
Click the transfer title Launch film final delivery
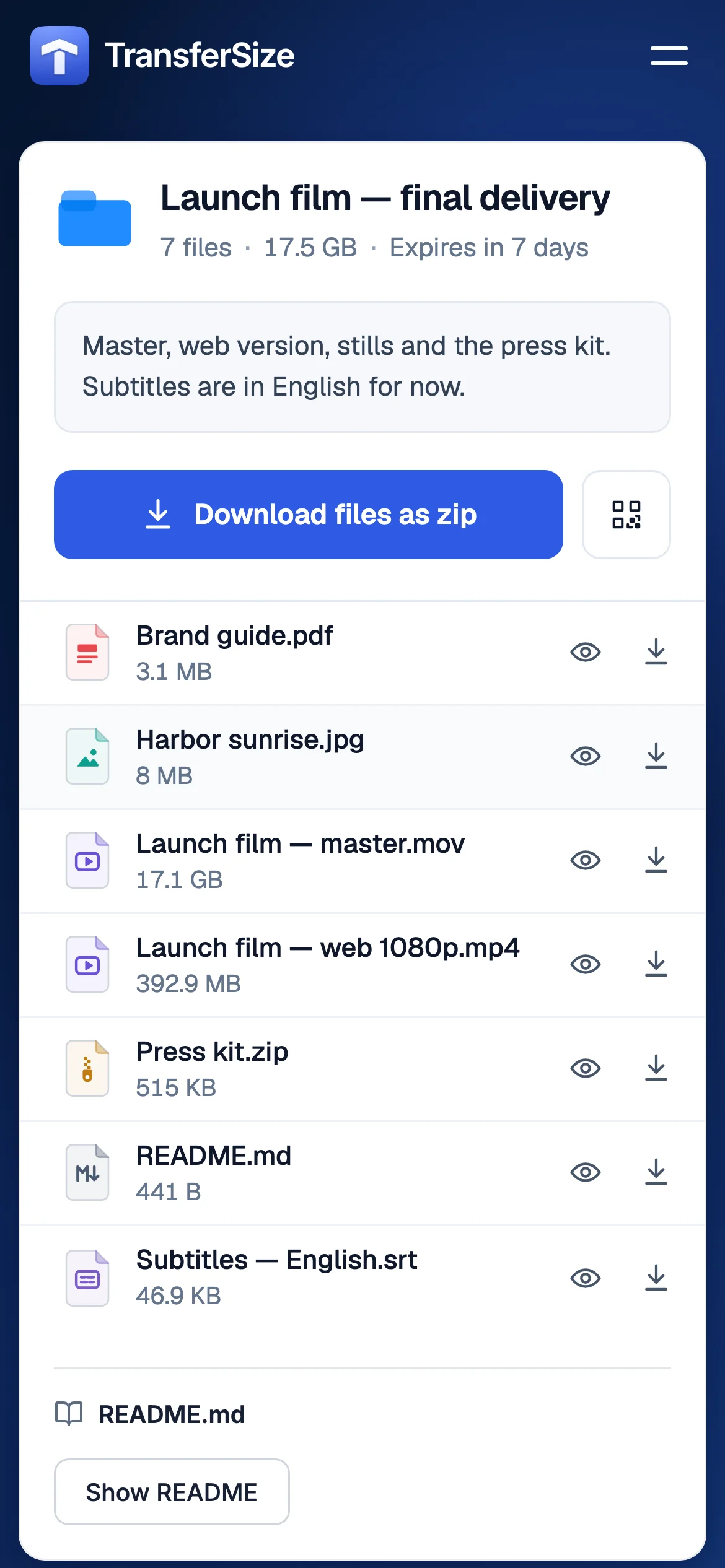point(385,198)
